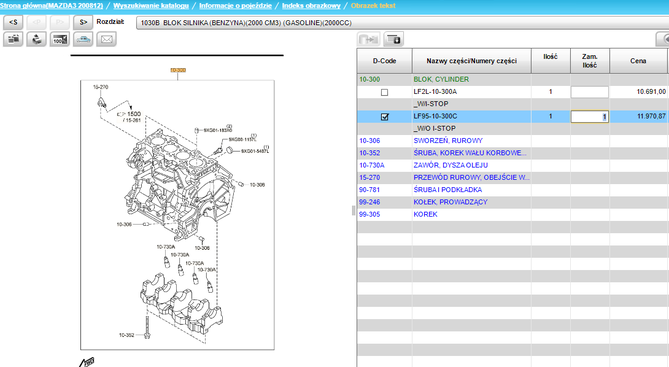Go to next section with S> button

pyautogui.click(x=83, y=22)
